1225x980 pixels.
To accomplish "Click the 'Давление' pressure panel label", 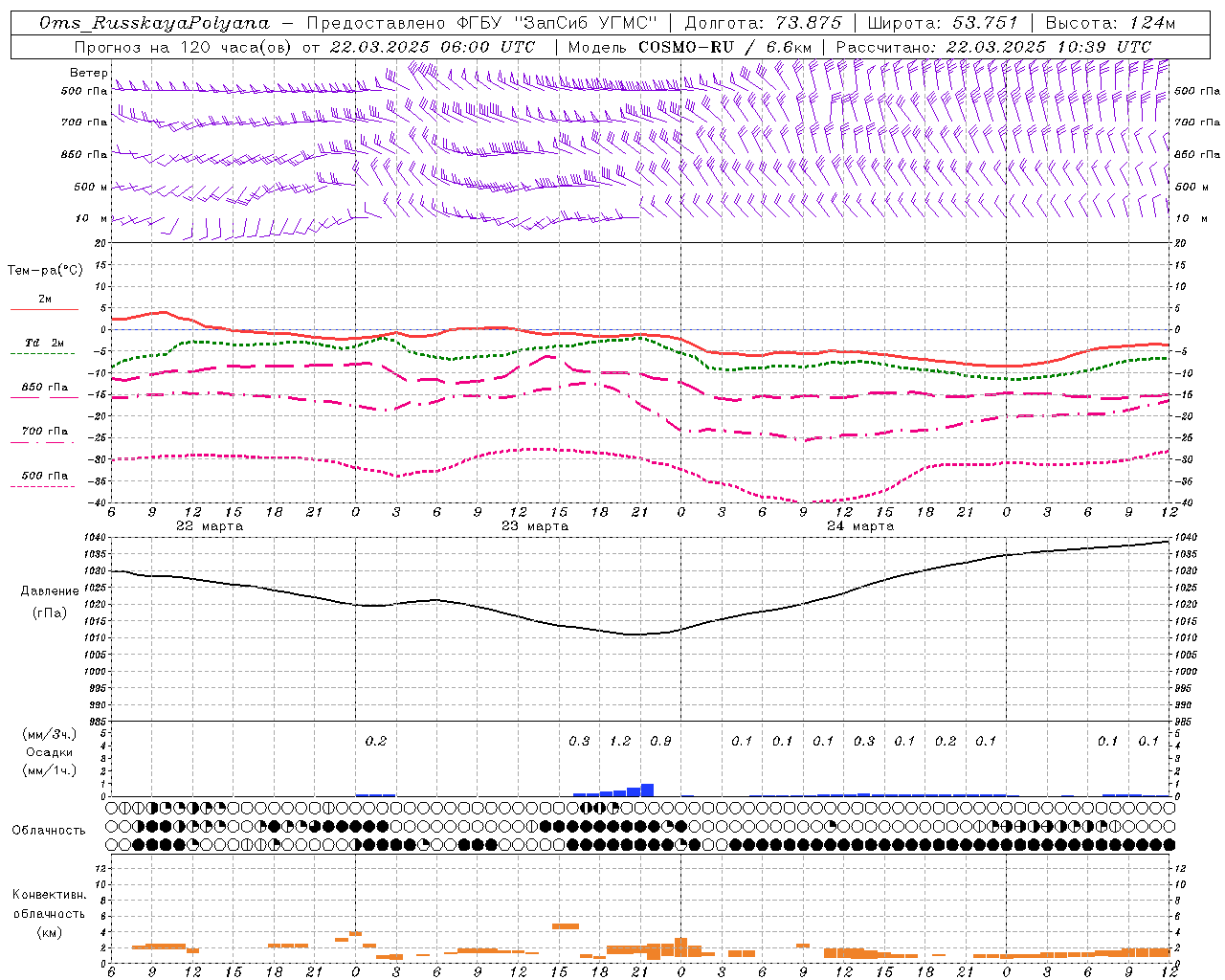I will [x=50, y=591].
